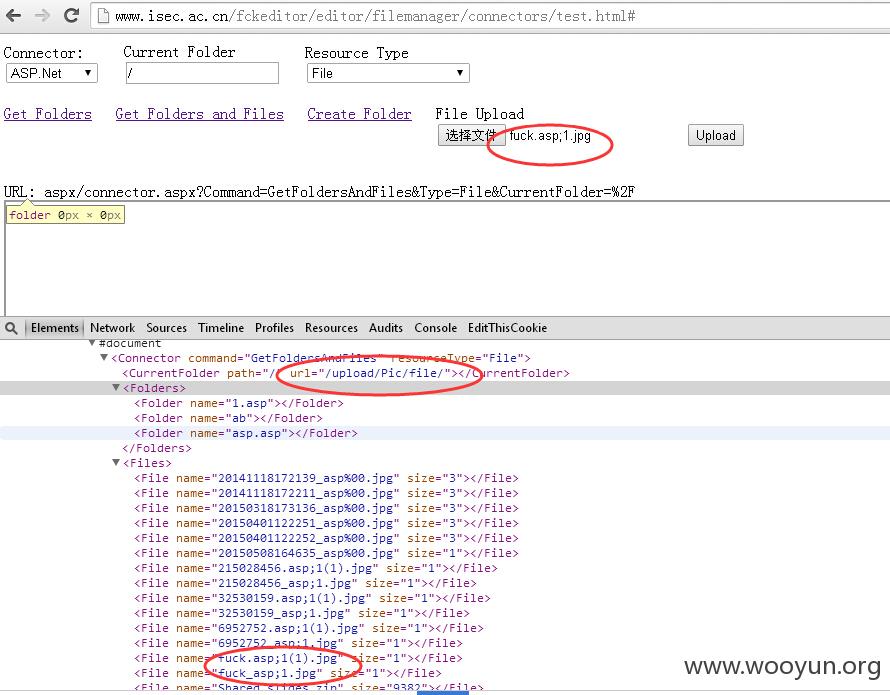Click the Create Folder link
Viewport: 890px width, 695px height.
(359, 114)
